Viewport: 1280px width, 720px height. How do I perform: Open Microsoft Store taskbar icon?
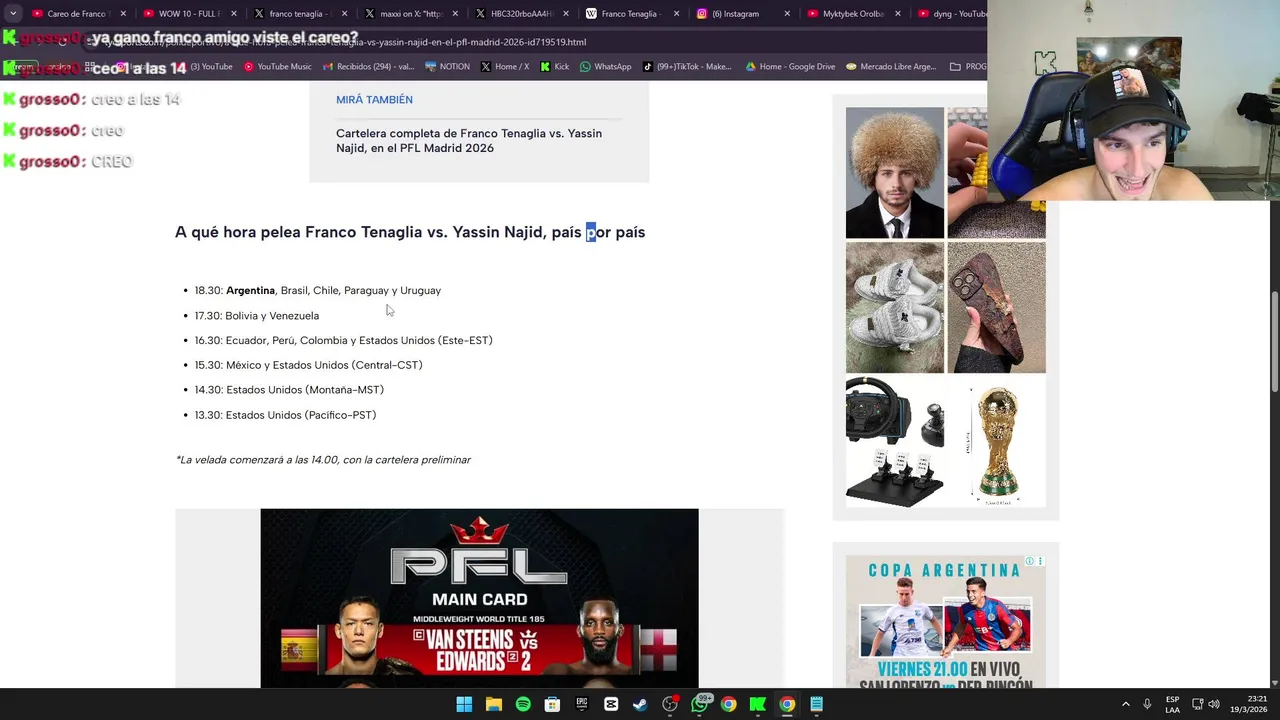click(552, 704)
